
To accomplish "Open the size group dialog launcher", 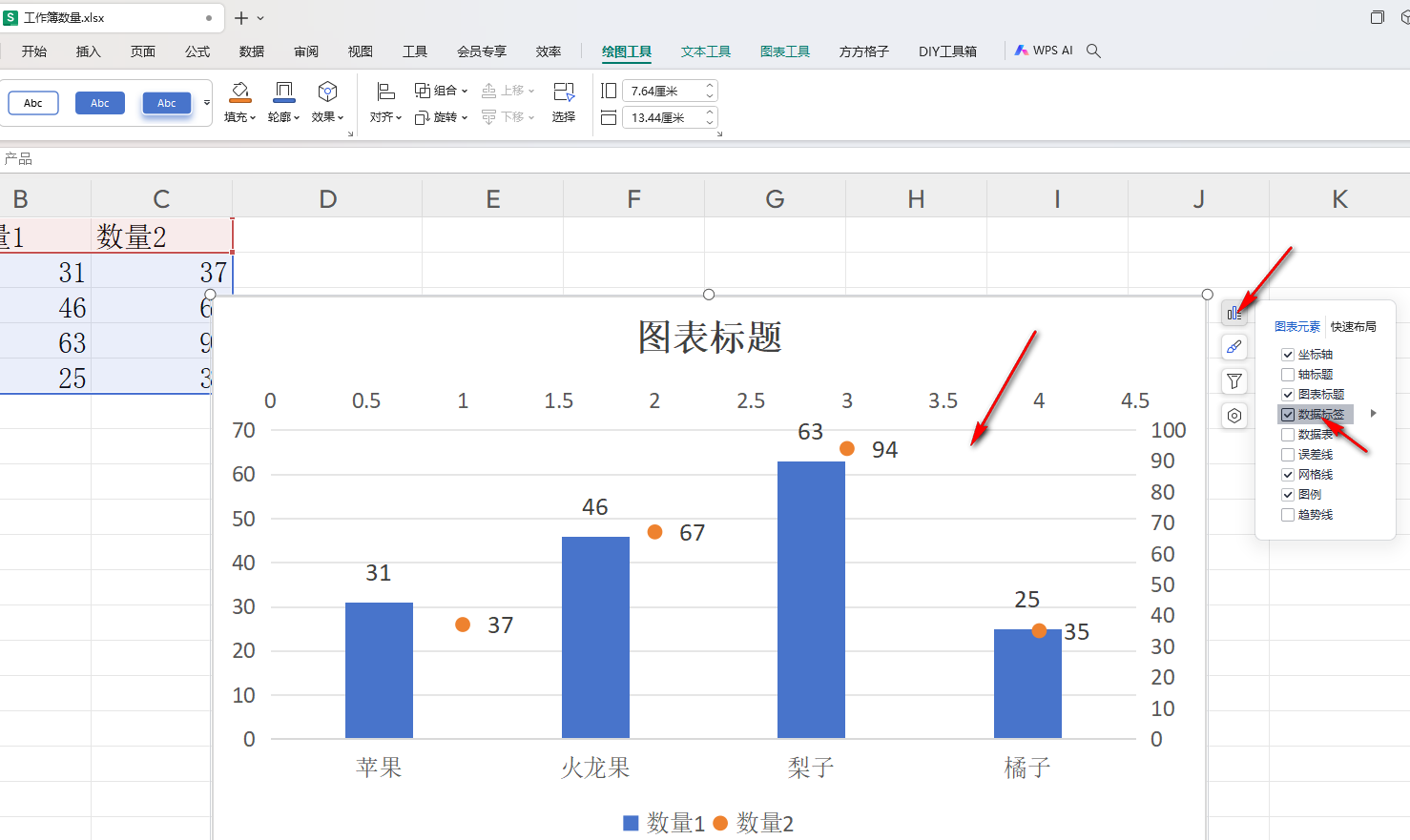I will click(x=719, y=134).
